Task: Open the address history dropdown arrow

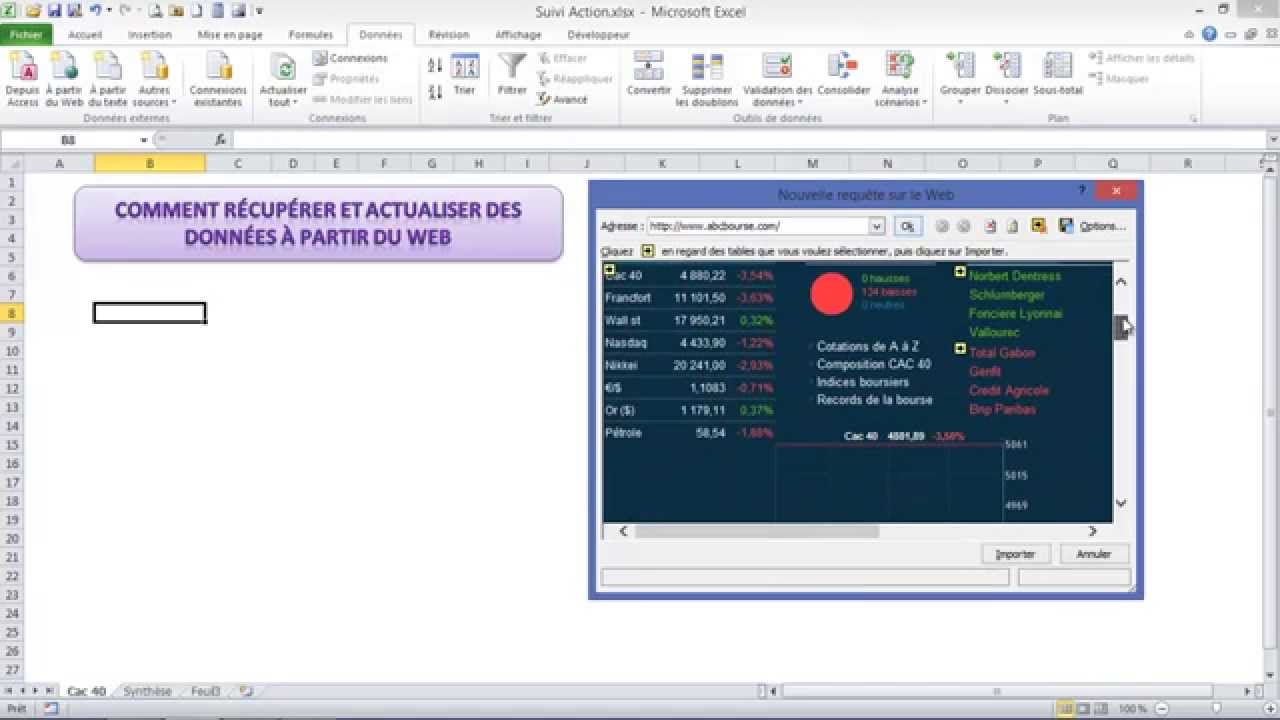Action: (x=877, y=226)
